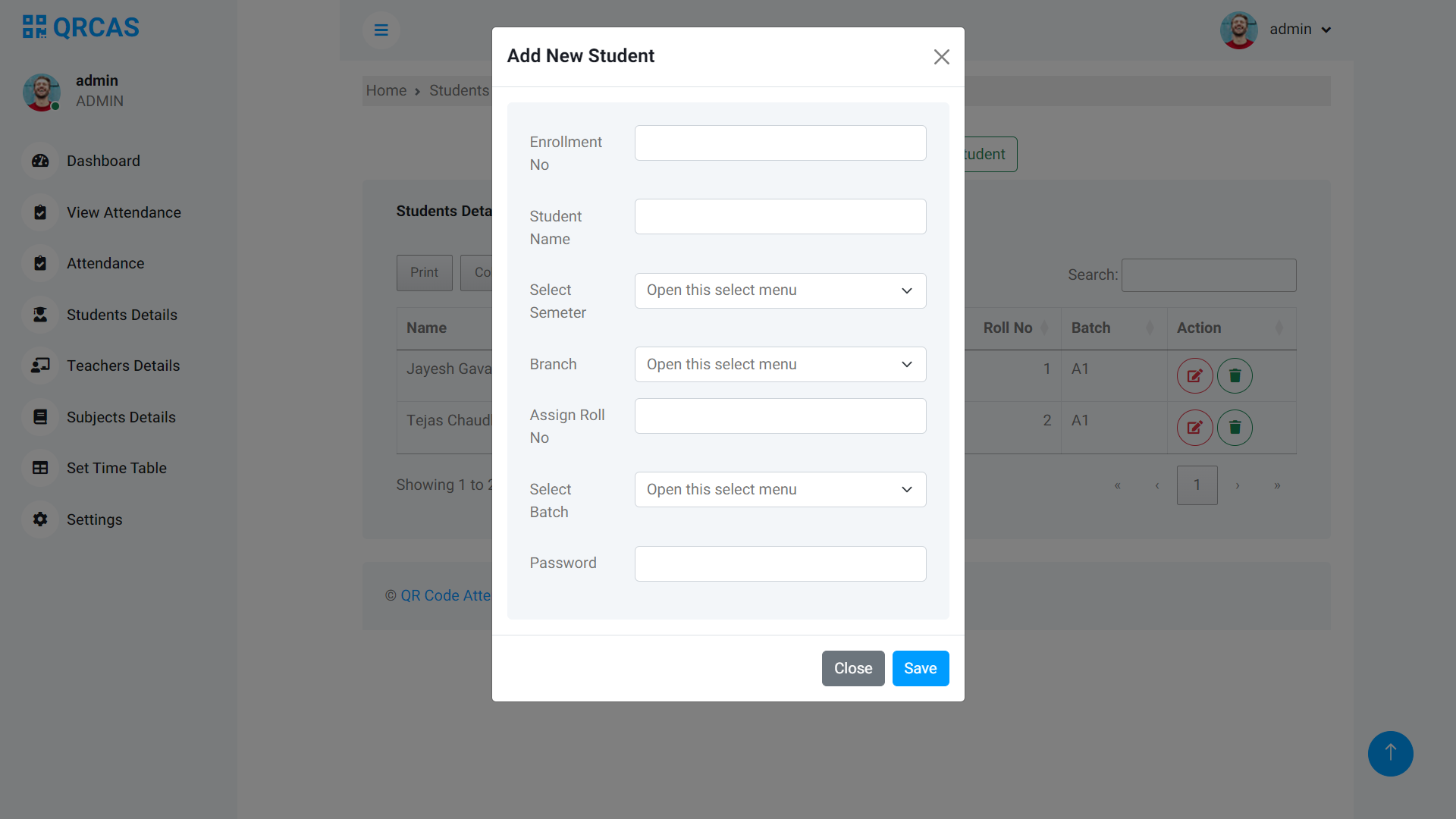This screenshot has height=819, width=1456.
Task: Open the Branch select menu
Action: pyautogui.click(x=780, y=364)
